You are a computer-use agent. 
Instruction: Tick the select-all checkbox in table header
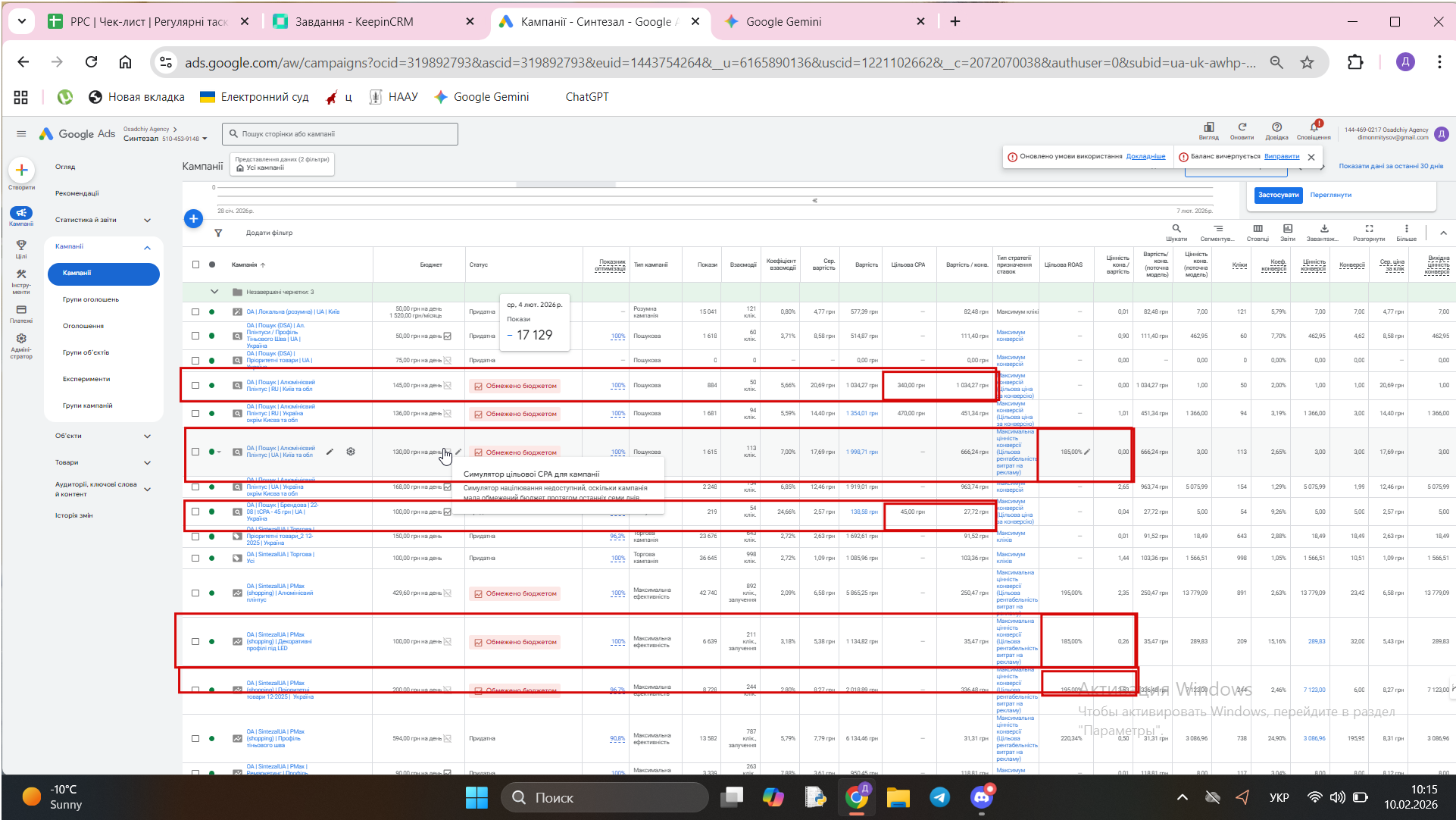(195, 264)
